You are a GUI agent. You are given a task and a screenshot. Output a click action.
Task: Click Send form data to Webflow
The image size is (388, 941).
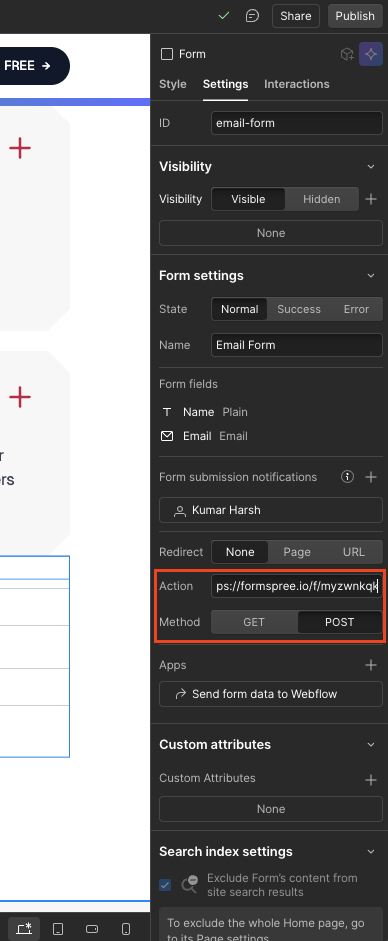point(271,694)
